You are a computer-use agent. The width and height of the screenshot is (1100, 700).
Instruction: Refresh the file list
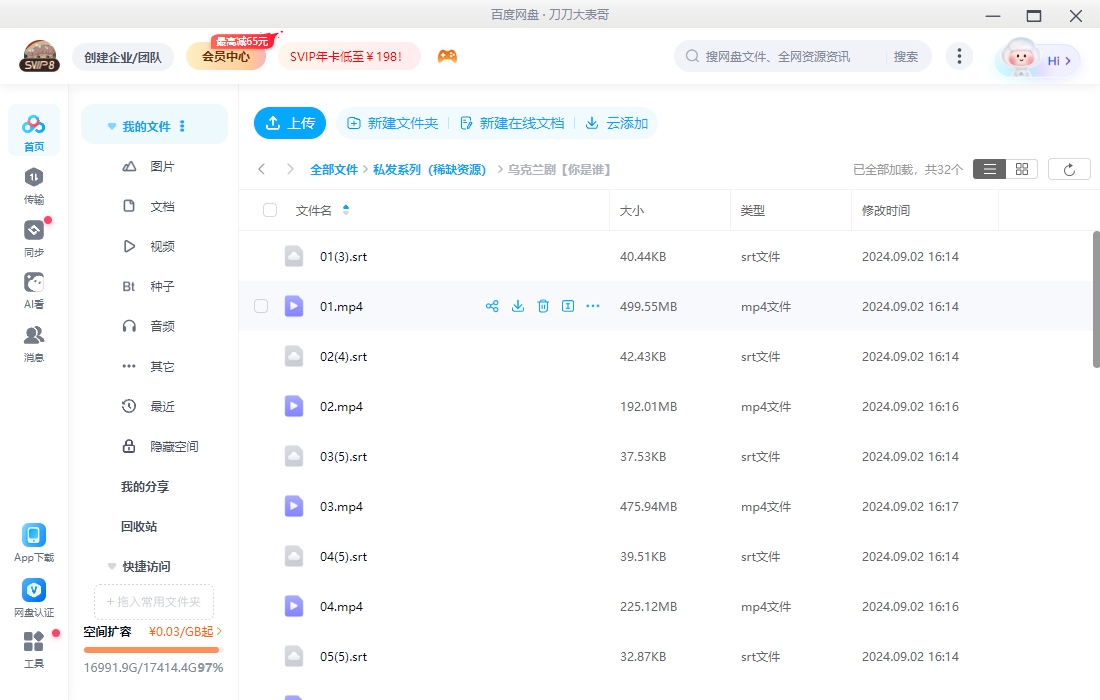pyautogui.click(x=1069, y=168)
